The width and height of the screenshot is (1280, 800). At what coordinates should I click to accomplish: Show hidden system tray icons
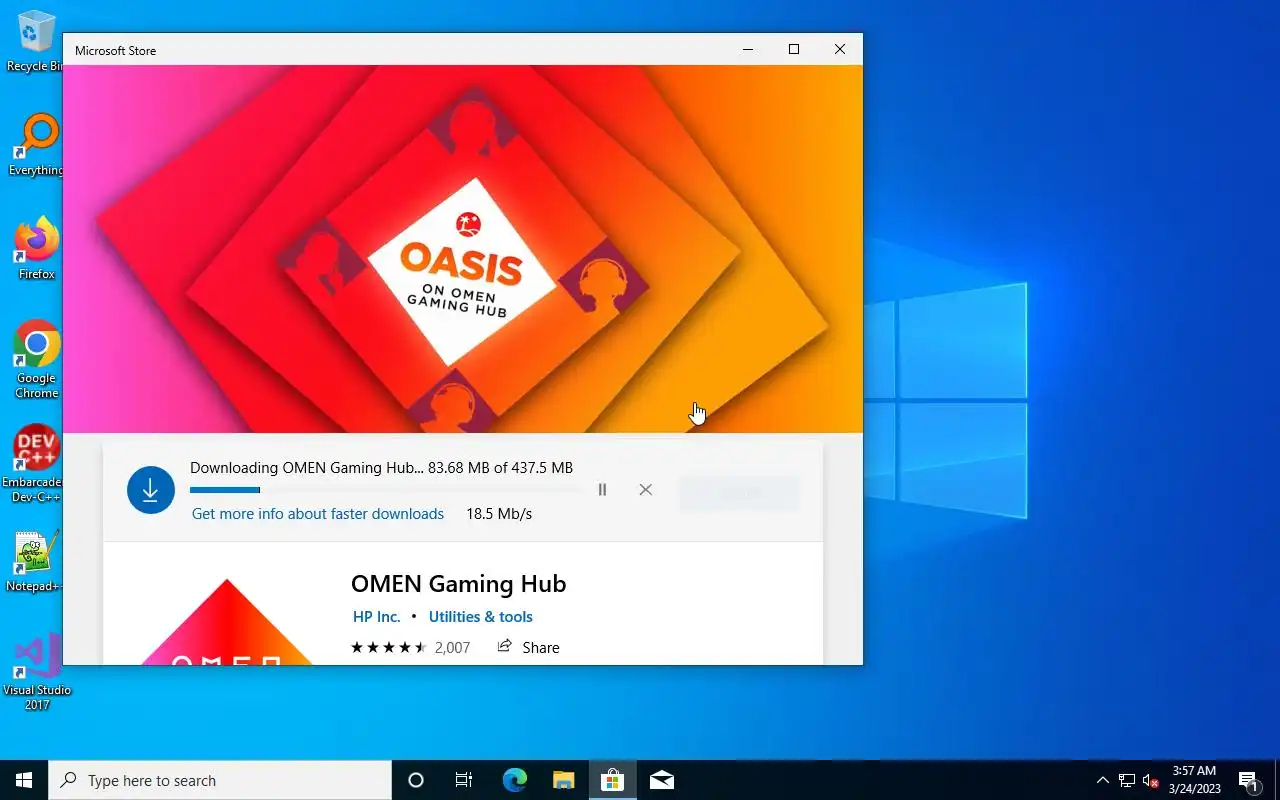click(x=1103, y=780)
